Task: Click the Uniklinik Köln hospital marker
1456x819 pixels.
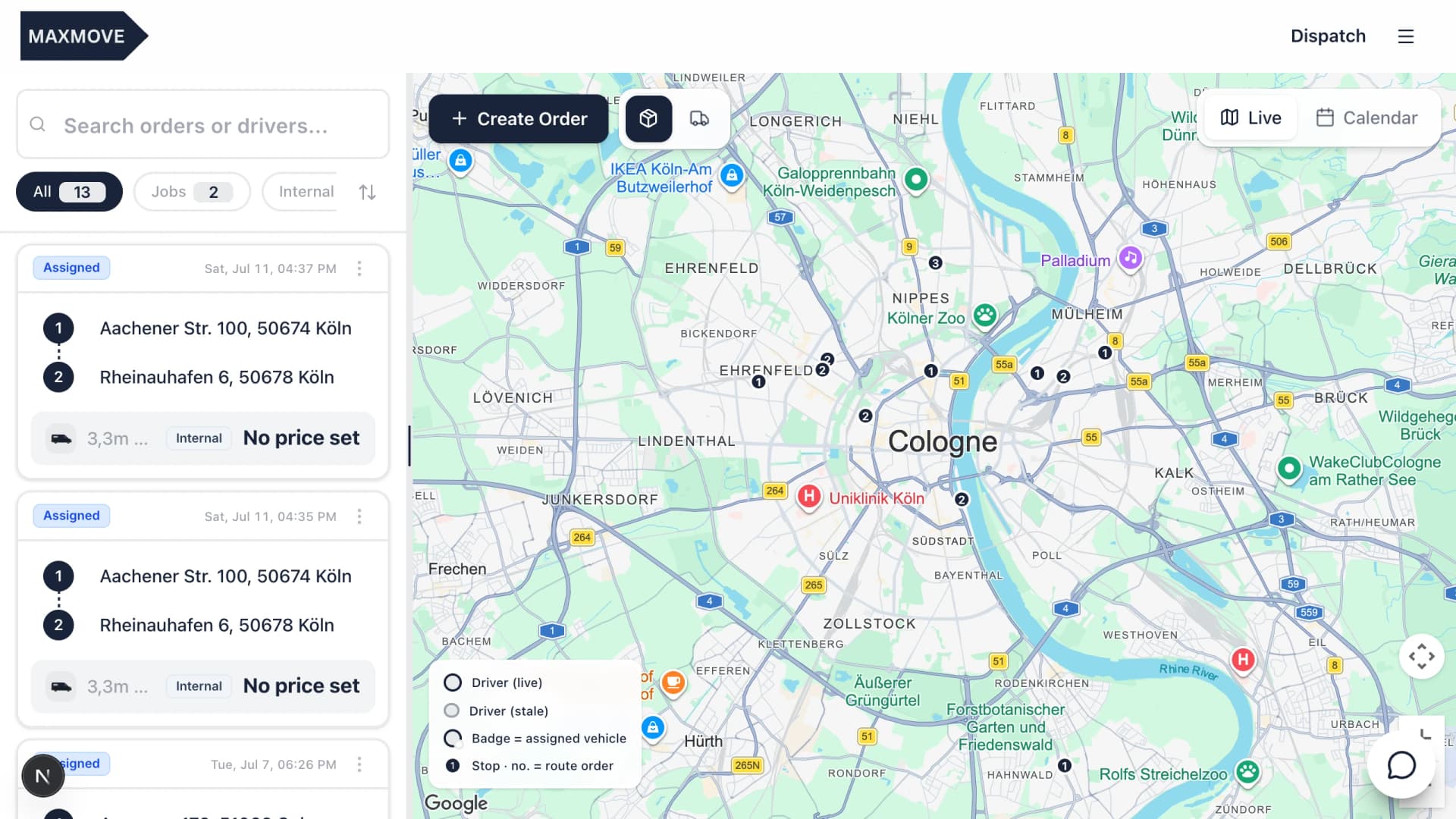Action: (x=809, y=497)
